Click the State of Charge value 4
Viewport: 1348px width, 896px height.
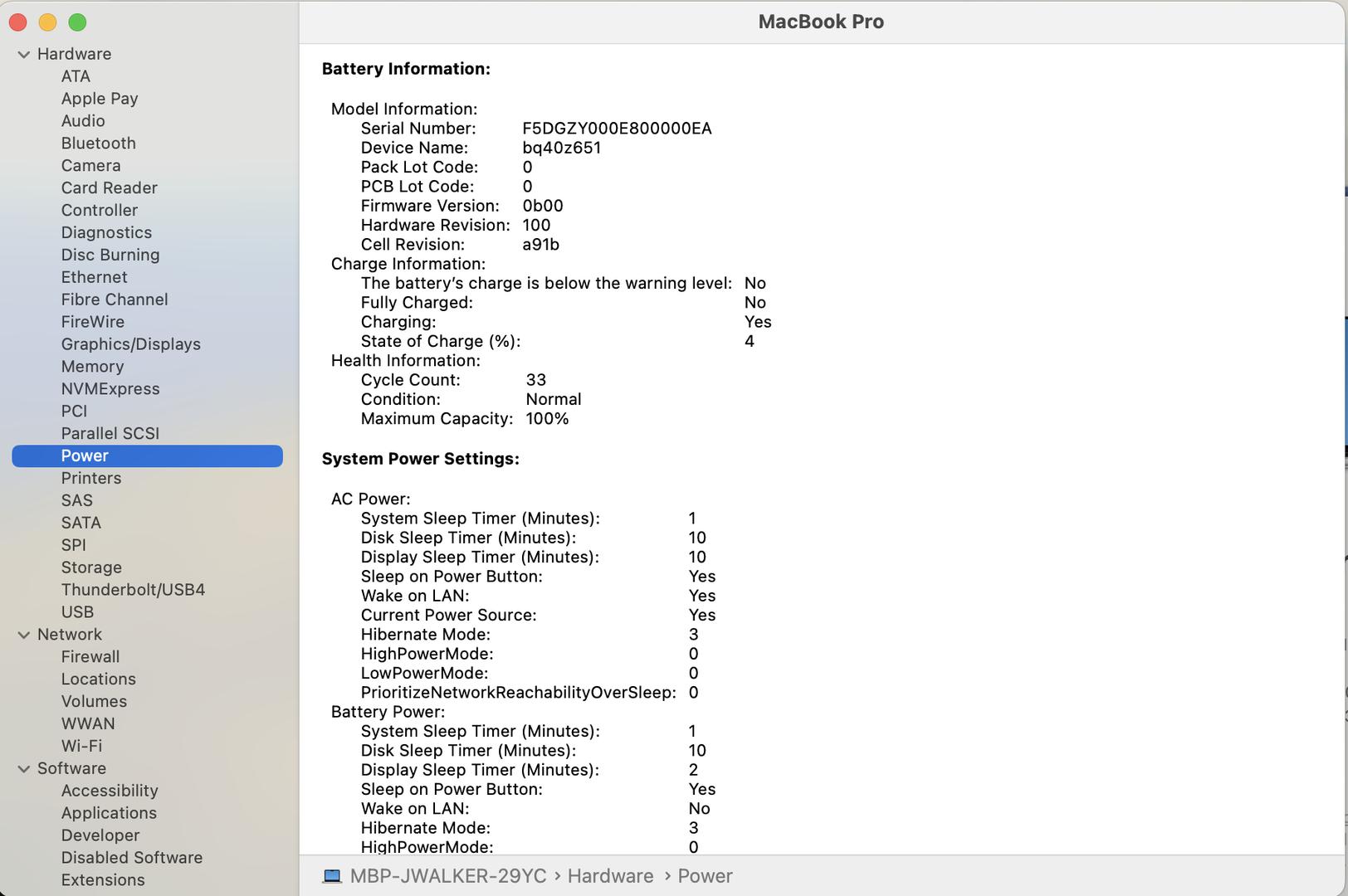point(749,342)
